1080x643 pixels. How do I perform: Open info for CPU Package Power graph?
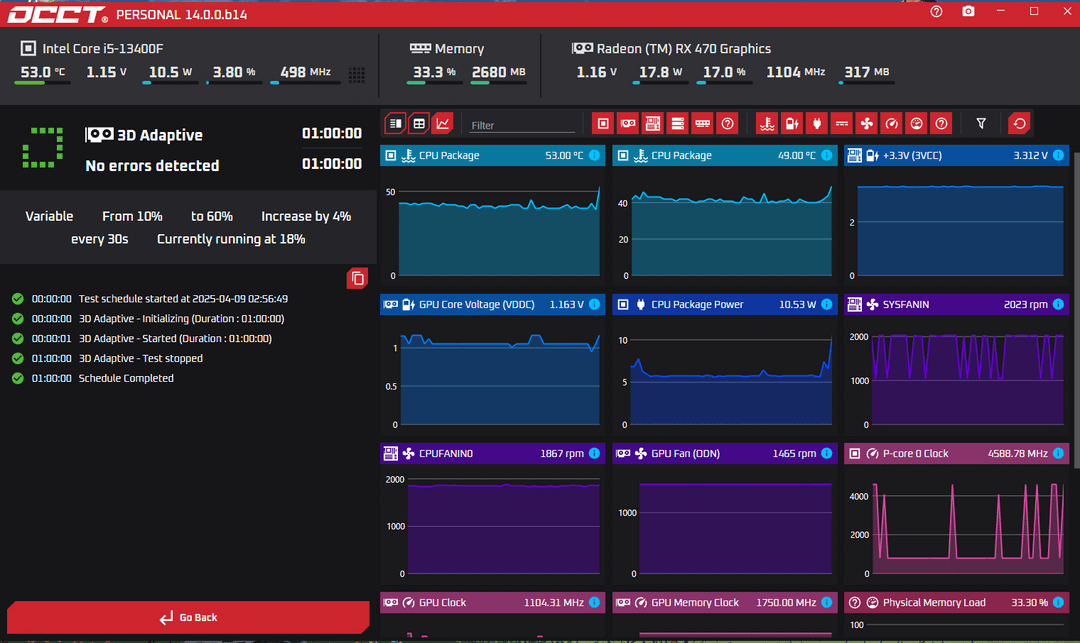(x=827, y=304)
